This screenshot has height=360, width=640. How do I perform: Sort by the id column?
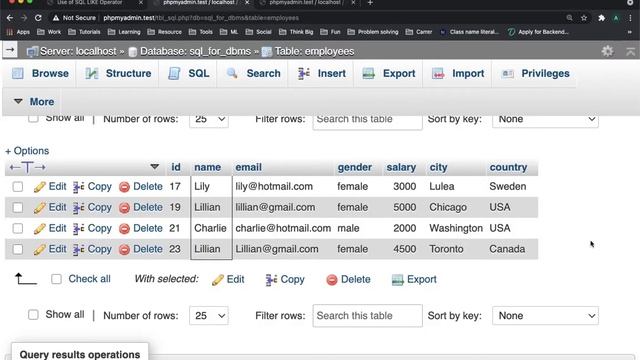tap(176, 167)
